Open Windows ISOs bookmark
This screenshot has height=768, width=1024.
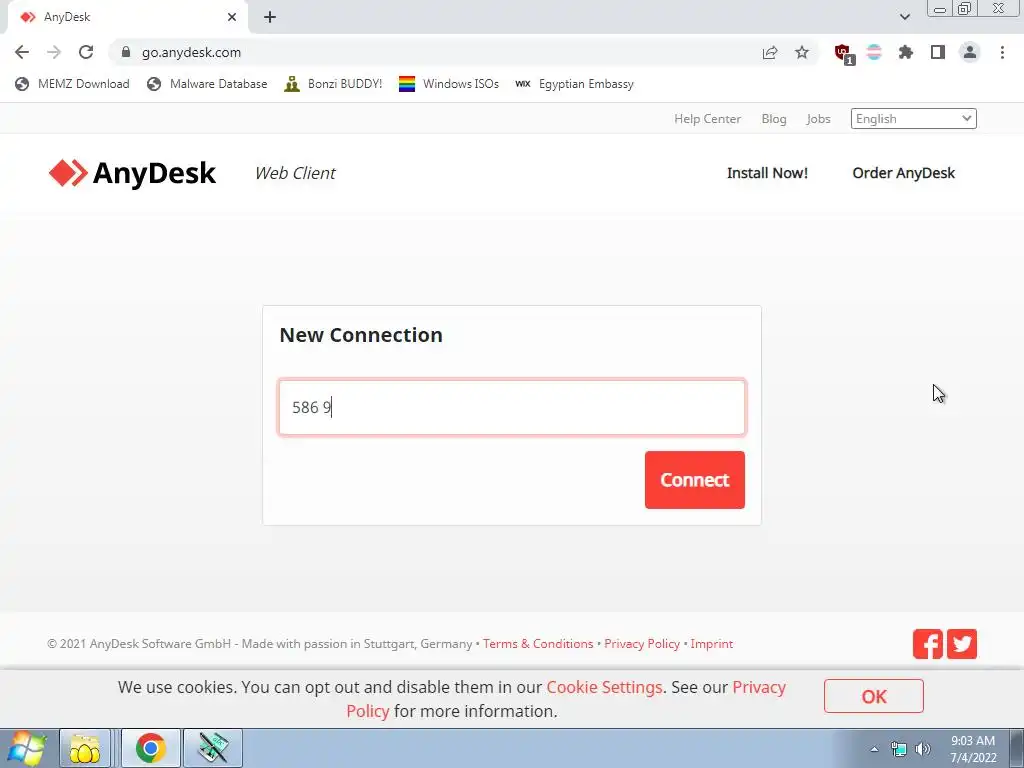449,84
